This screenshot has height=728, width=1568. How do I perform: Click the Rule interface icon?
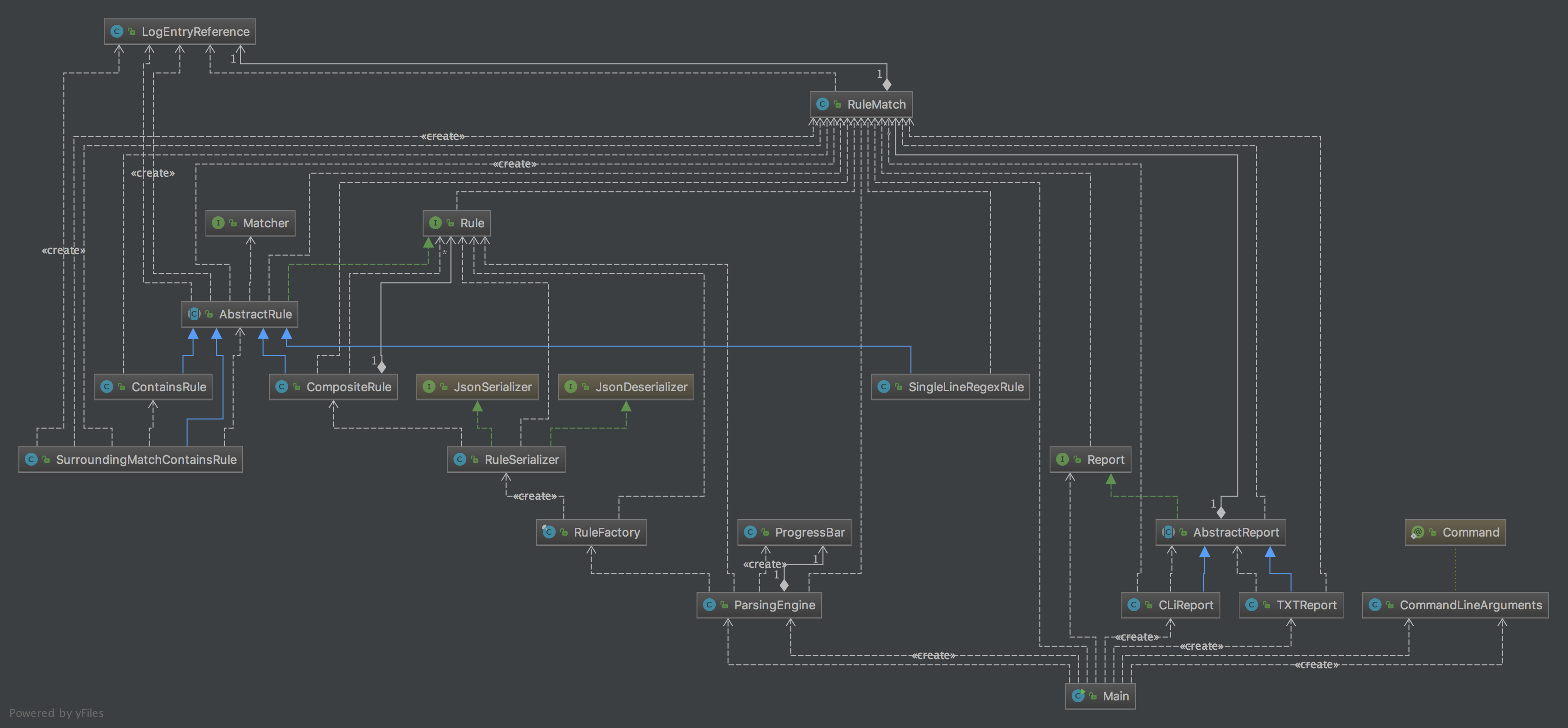pos(435,223)
